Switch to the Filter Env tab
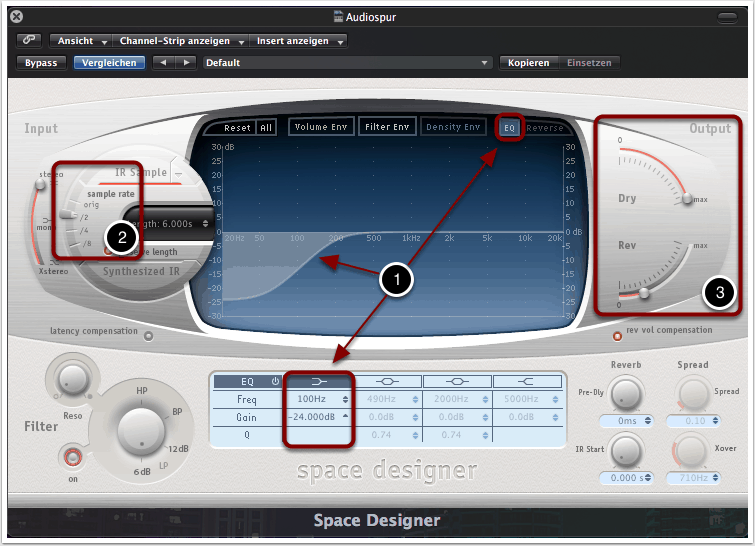This screenshot has width=755, height=546. pyautogui.click(x=387, y=127)
